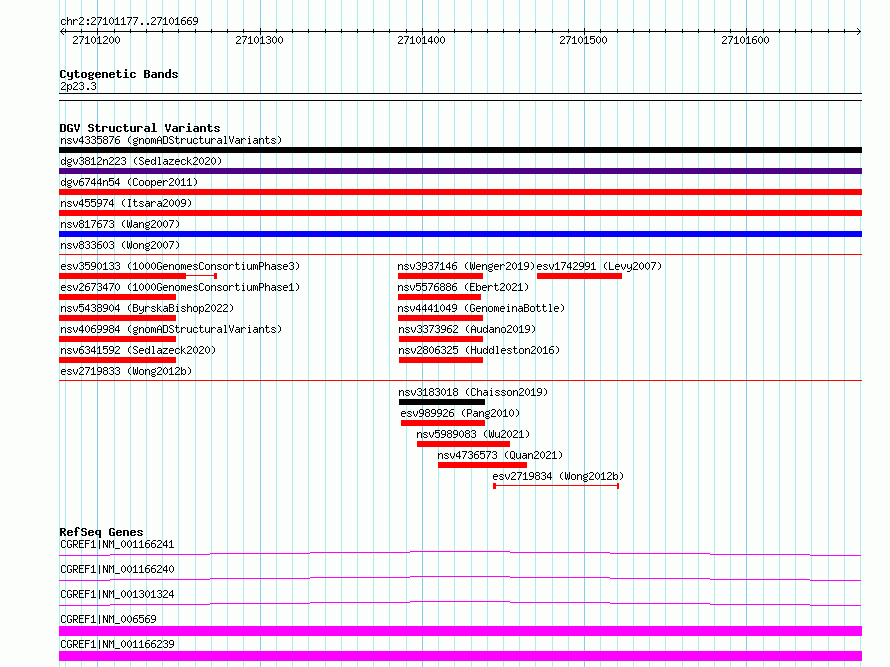Open dgv6744n54 (Cooper2011) variant label

129,182
